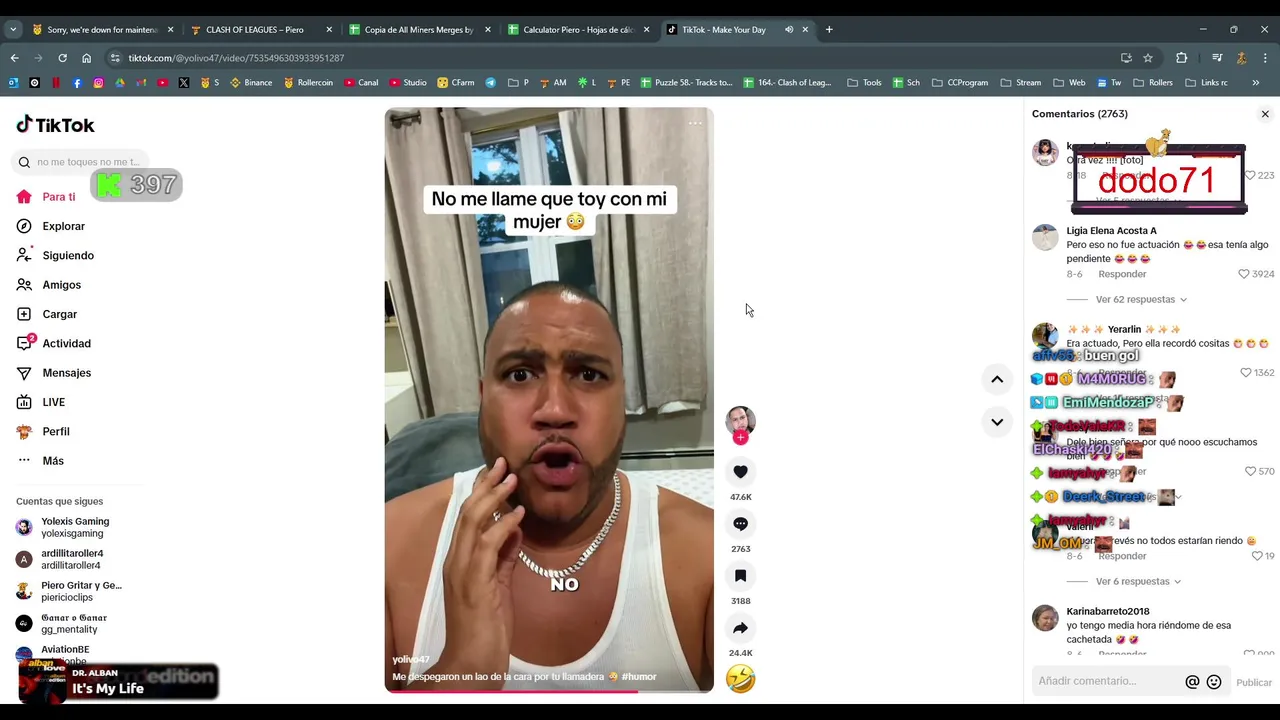Click the #humor hashtag in caption
Screen dimensions: 1280x720
tap(639, 677)
